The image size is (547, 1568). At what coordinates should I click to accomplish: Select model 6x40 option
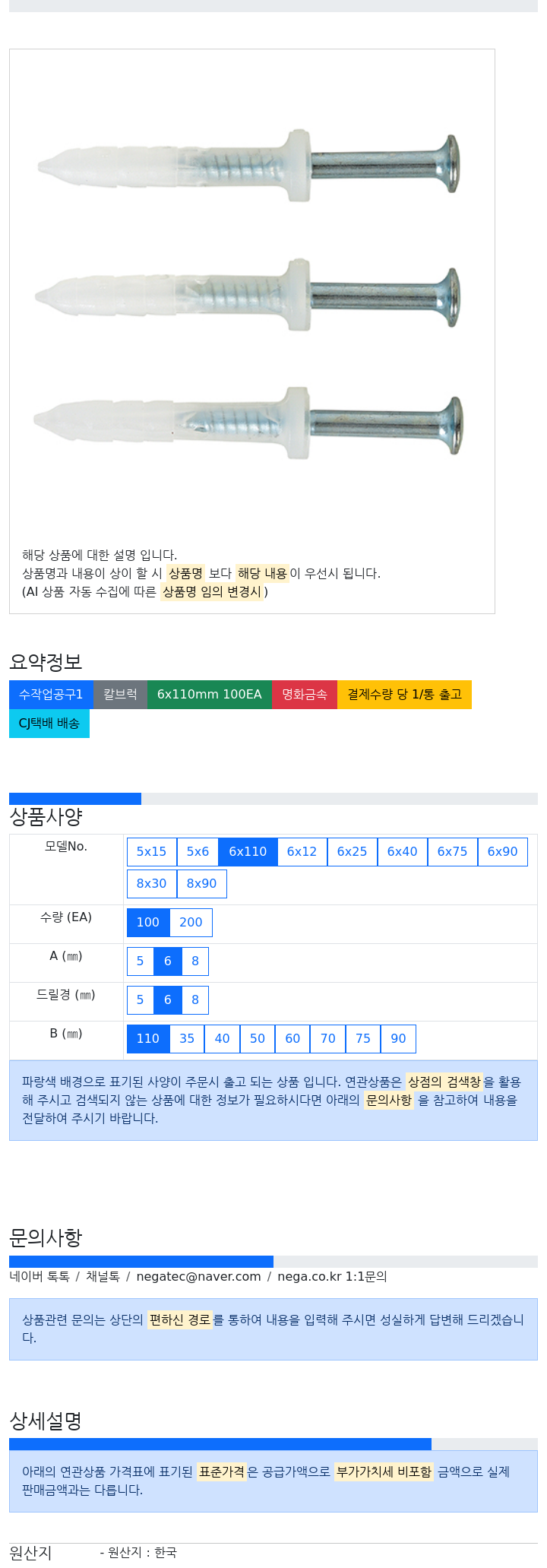click(x=402, y=852)
